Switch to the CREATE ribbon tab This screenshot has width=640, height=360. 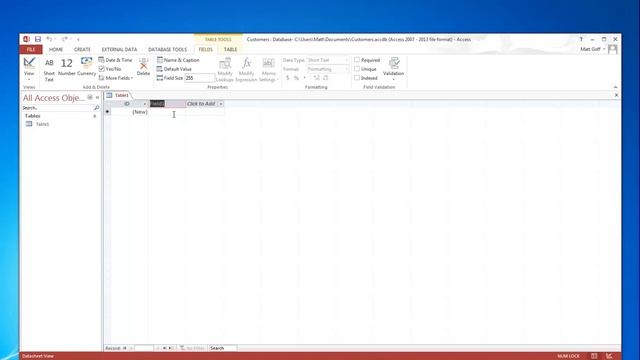82,49
